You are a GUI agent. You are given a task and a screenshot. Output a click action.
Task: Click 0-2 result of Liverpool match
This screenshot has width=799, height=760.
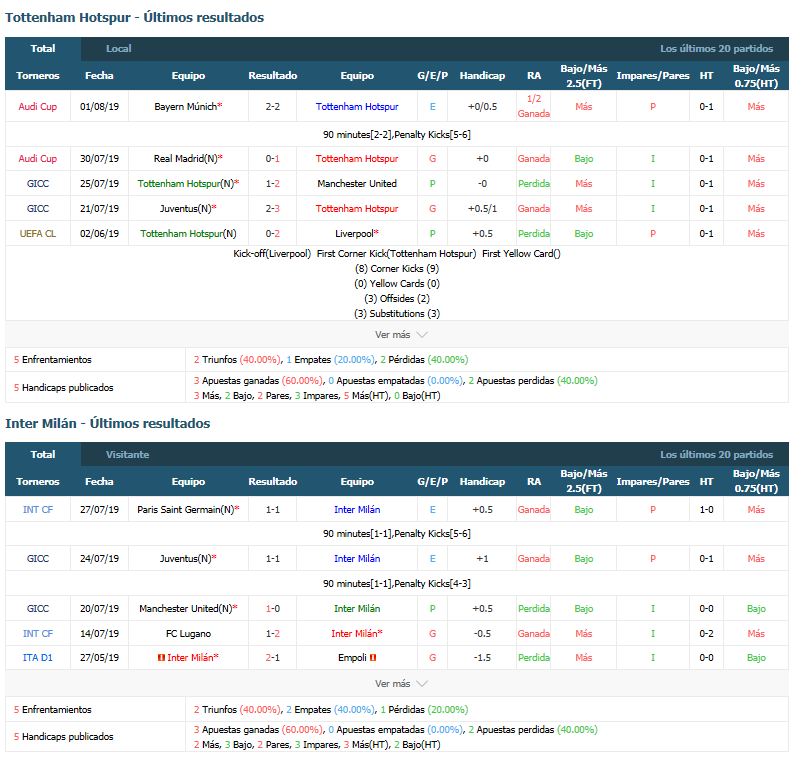[273, 234]
